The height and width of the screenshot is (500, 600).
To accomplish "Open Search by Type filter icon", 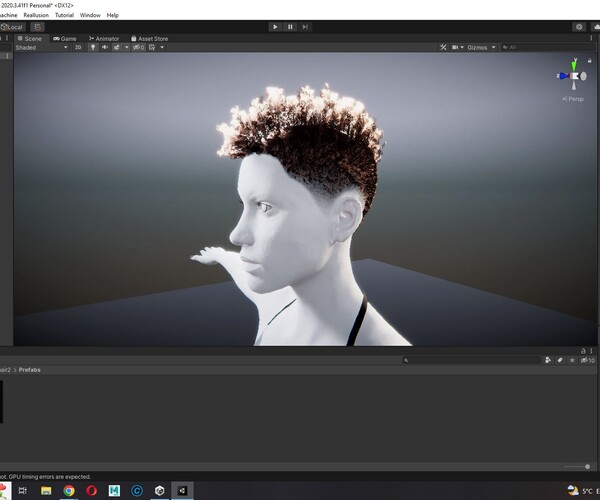I will pyautogui.click(x=548, y=360).
